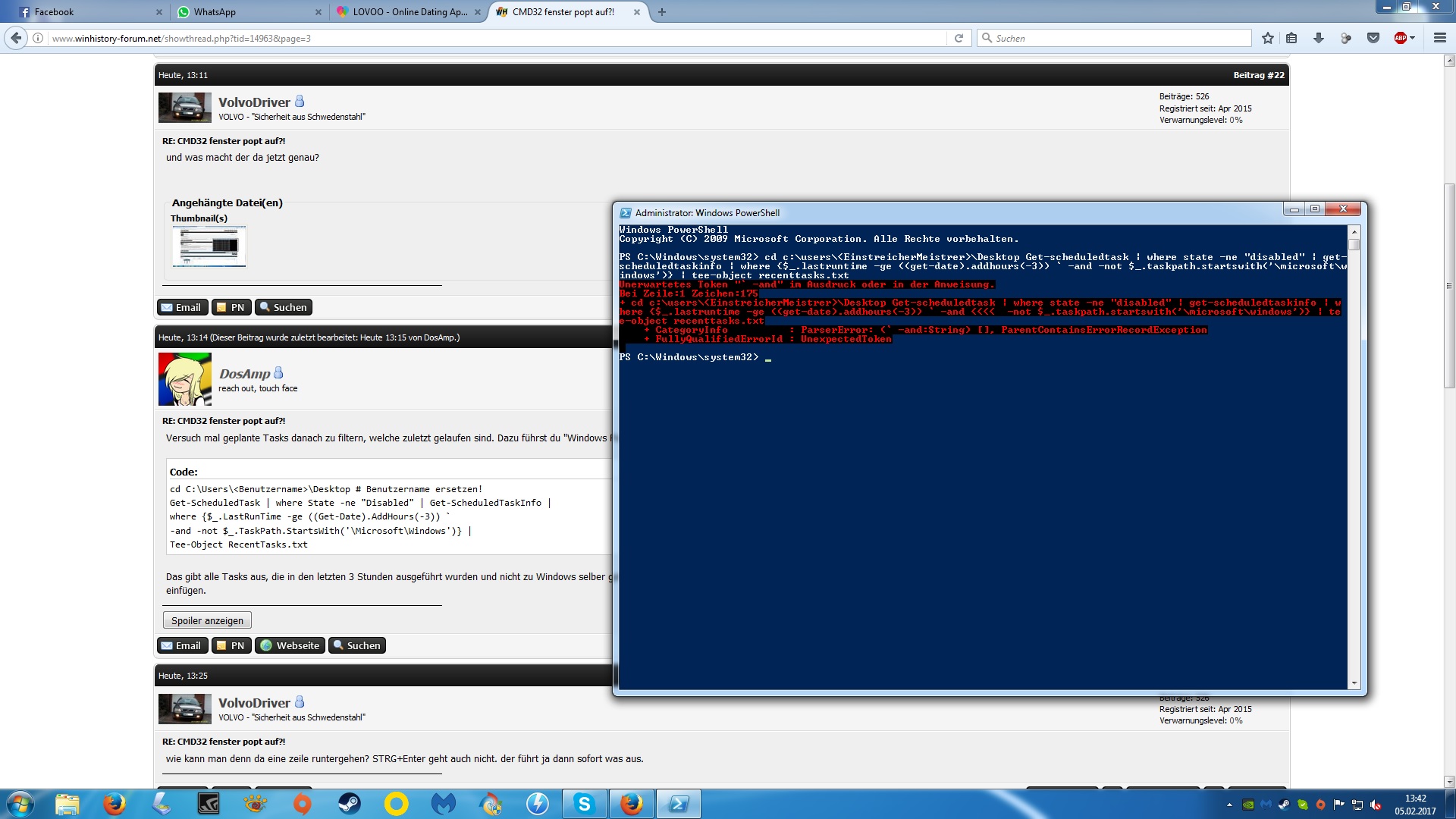The height and width of the screenshot is (819, 1456).
Task: Expand Adblock Plus dropdown arrow
Action: coord(1413,38)
